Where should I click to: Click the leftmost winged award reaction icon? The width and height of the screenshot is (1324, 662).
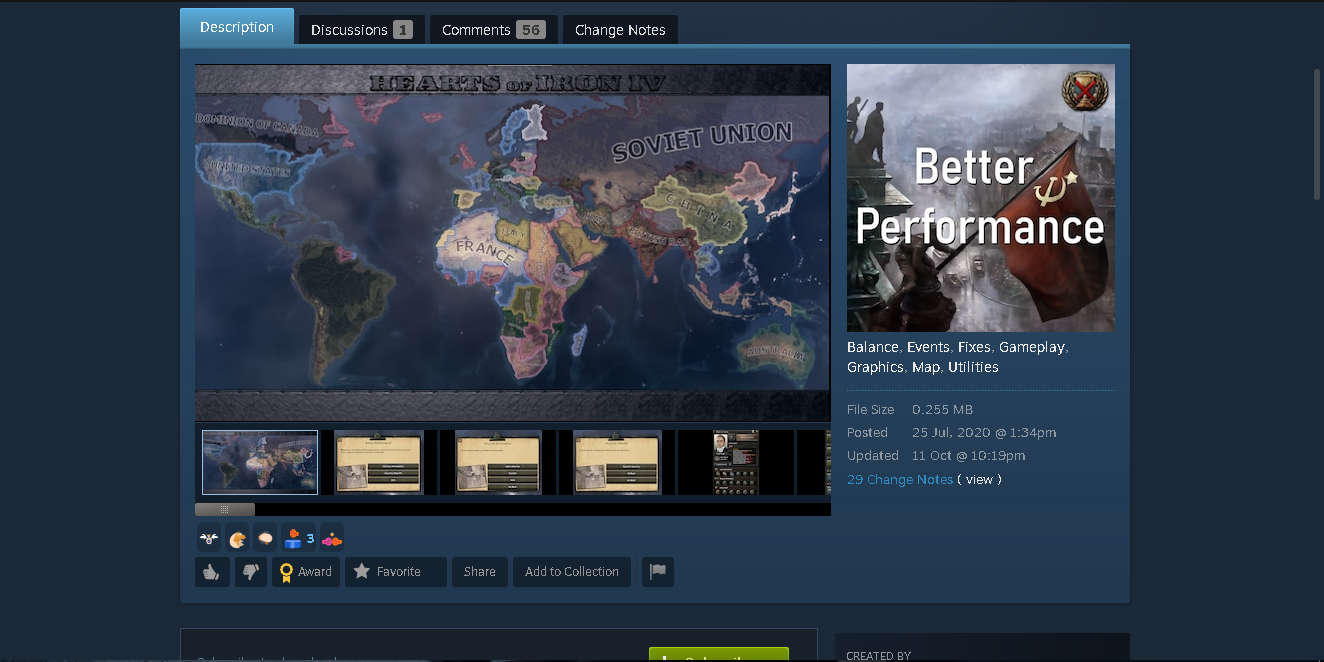coord(208,537)
